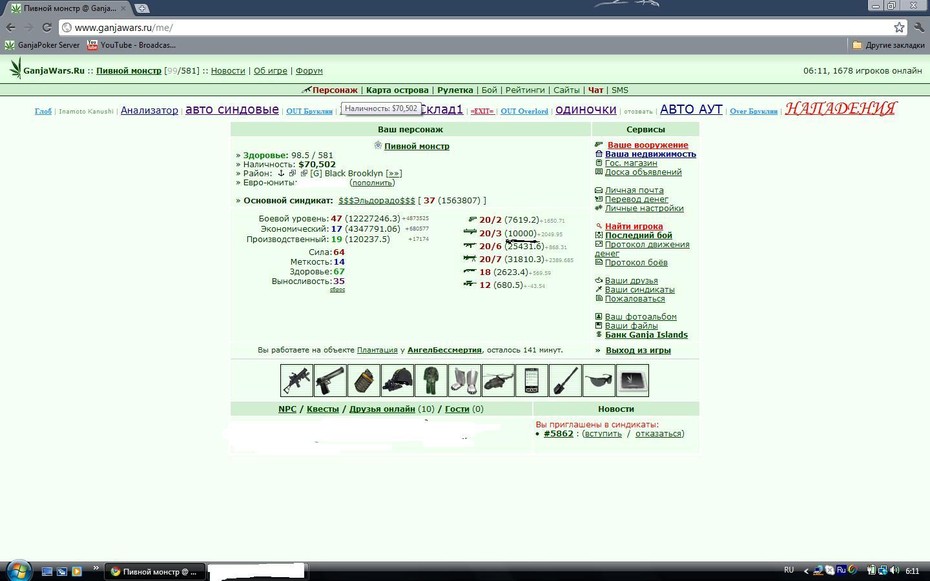Open the Форум header link
The height and width of the screenshot is (581, 930).
click(309, 71)
